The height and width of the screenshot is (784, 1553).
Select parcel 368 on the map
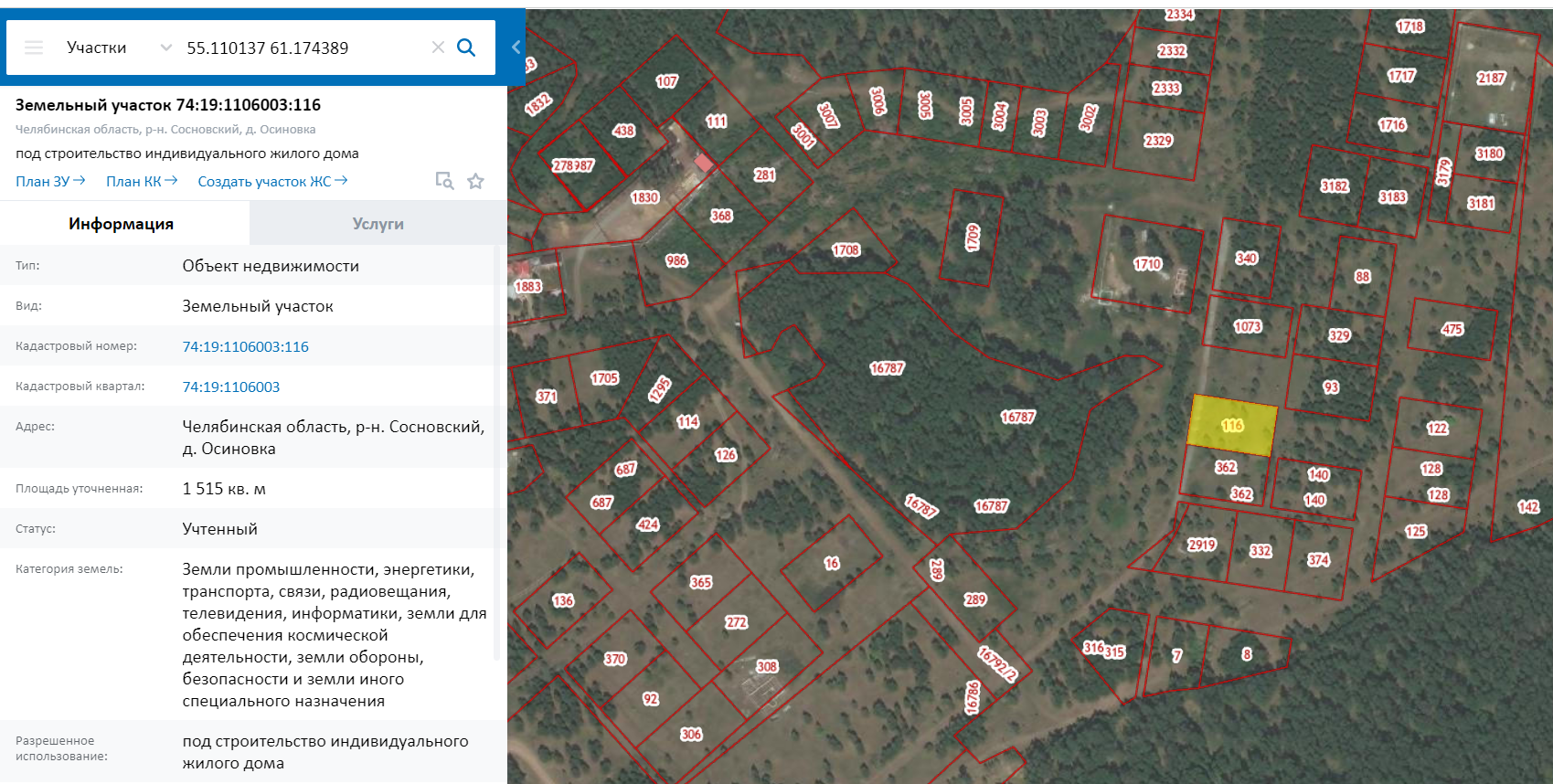pyautogui.click(x=721, y=216)
